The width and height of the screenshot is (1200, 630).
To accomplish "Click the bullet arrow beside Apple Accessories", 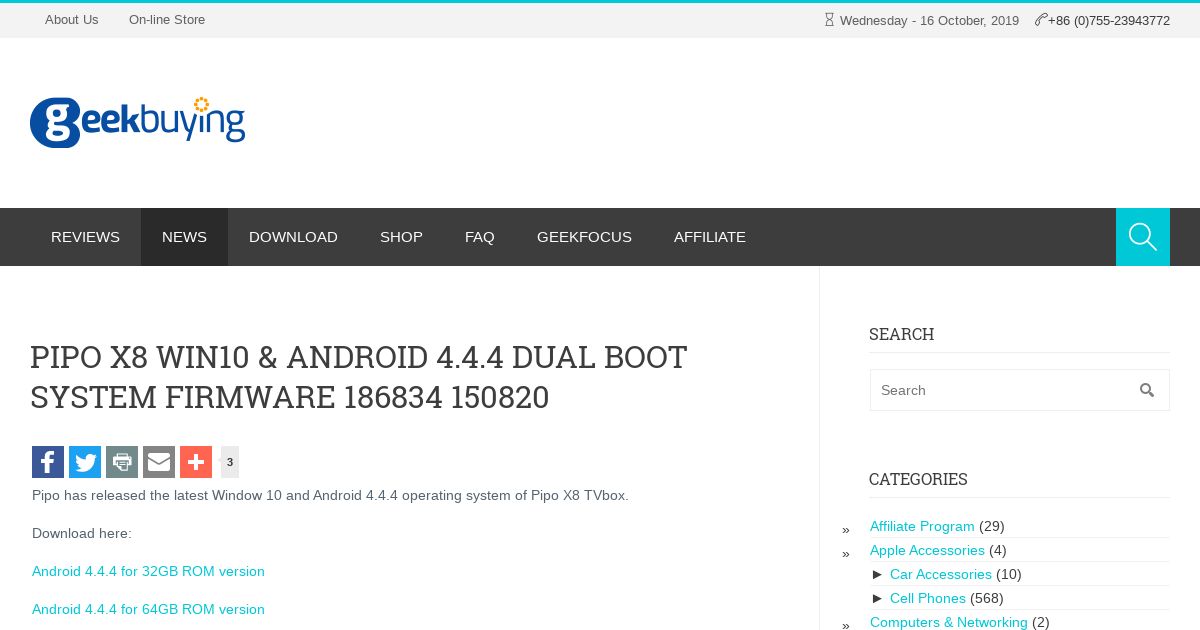I will pos(846,554).
